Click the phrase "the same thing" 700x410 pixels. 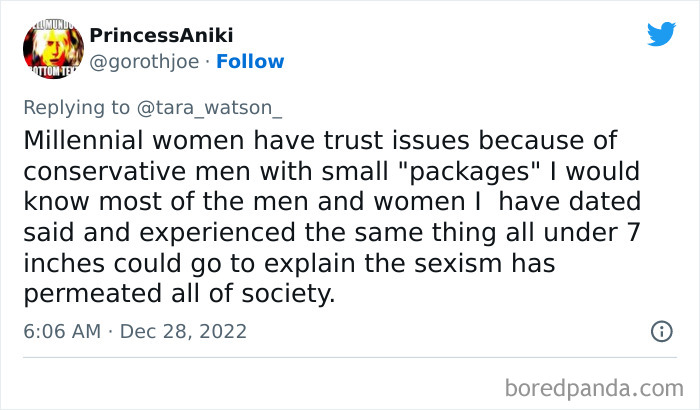pos(437,233)
